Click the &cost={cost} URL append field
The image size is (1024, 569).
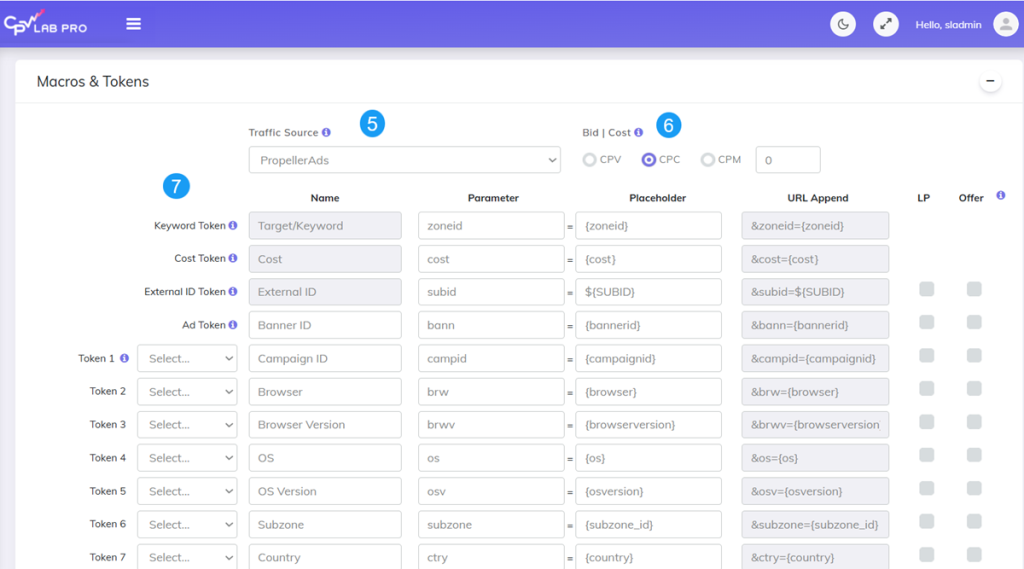(815, 259)
